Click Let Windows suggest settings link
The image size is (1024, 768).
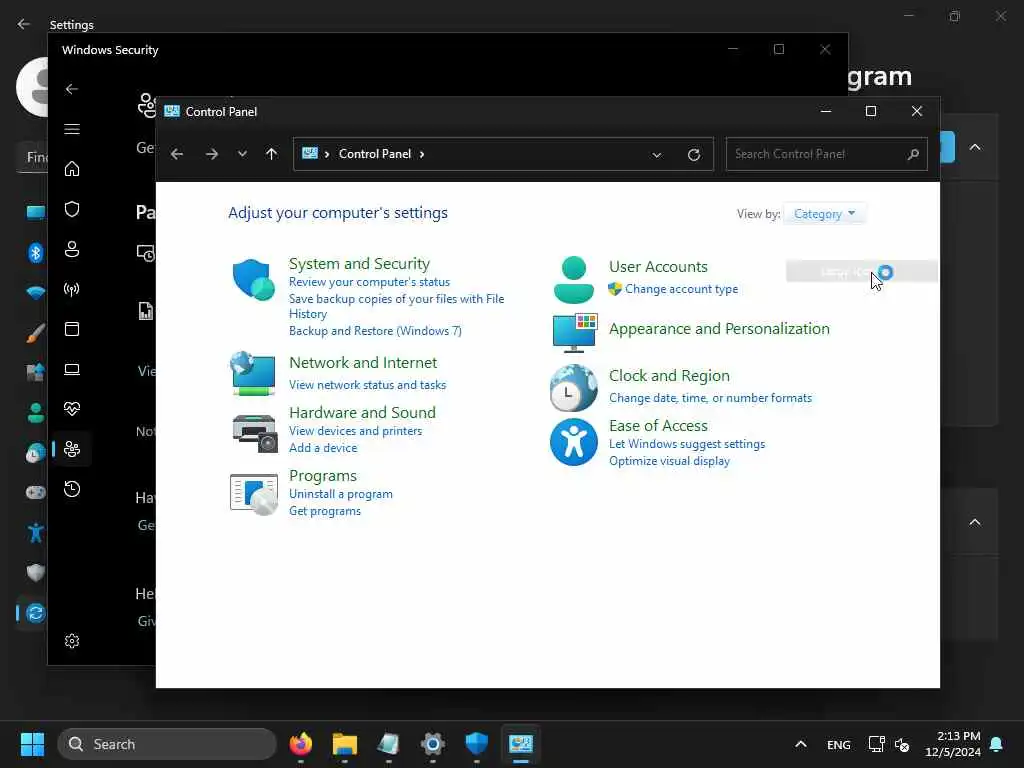tap(687, 444)
